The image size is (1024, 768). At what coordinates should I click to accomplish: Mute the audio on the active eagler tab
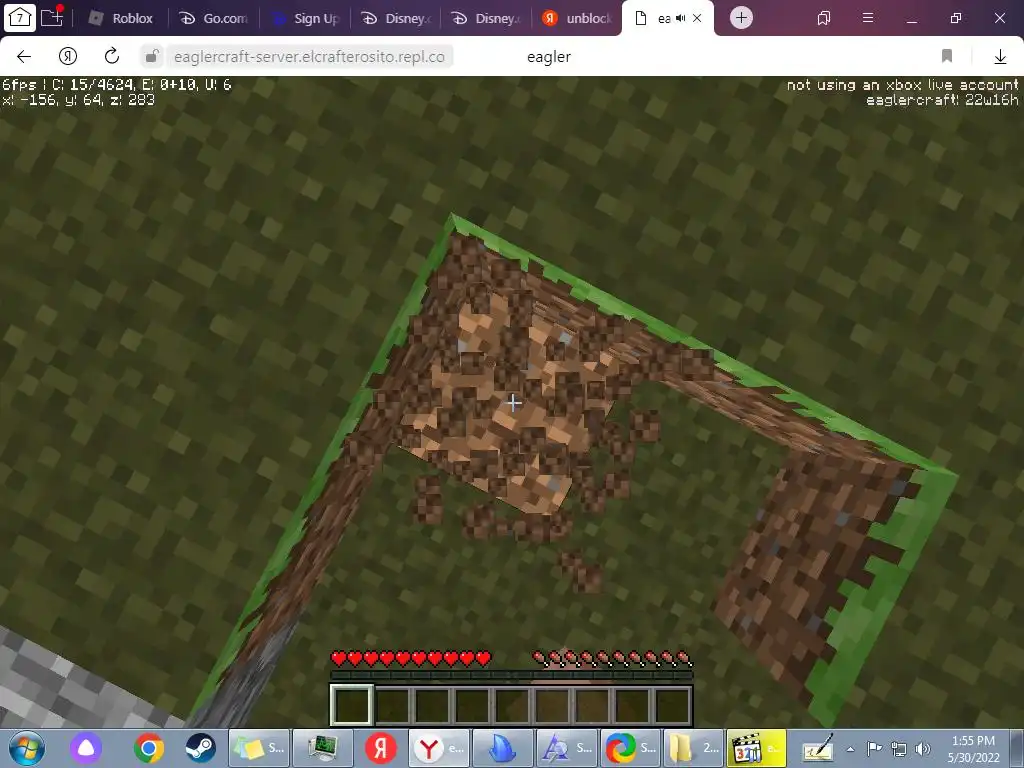680,18
